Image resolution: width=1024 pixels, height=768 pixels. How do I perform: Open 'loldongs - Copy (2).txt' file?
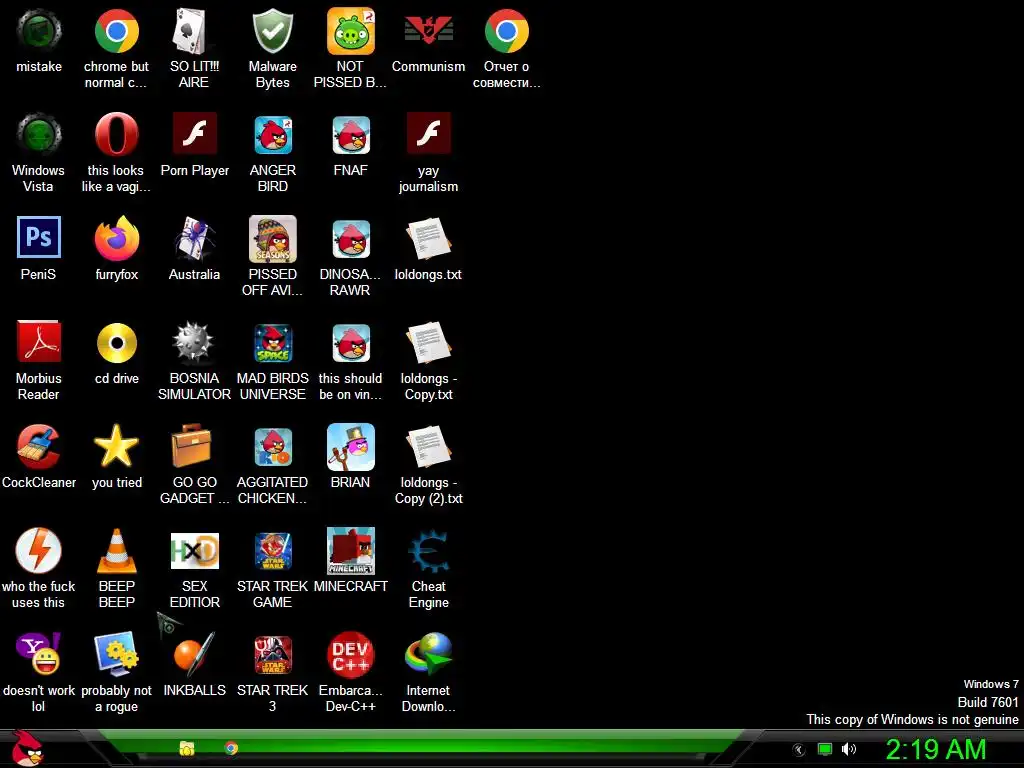click(428, 447)
